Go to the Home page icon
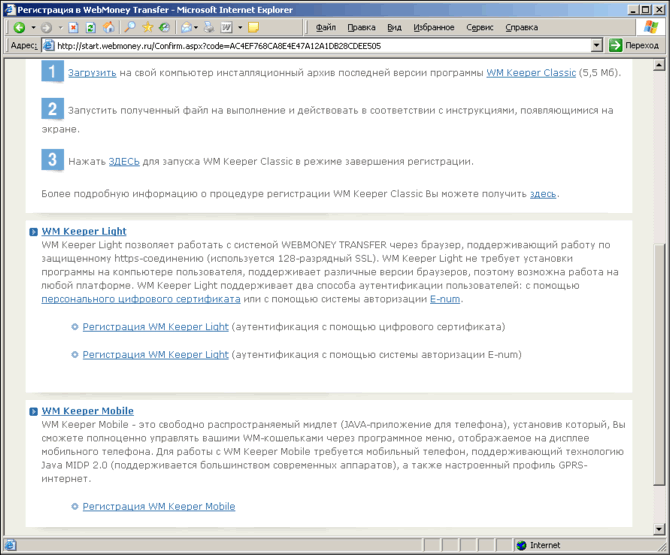The image size is (670, 555). [x=109, y=27]
